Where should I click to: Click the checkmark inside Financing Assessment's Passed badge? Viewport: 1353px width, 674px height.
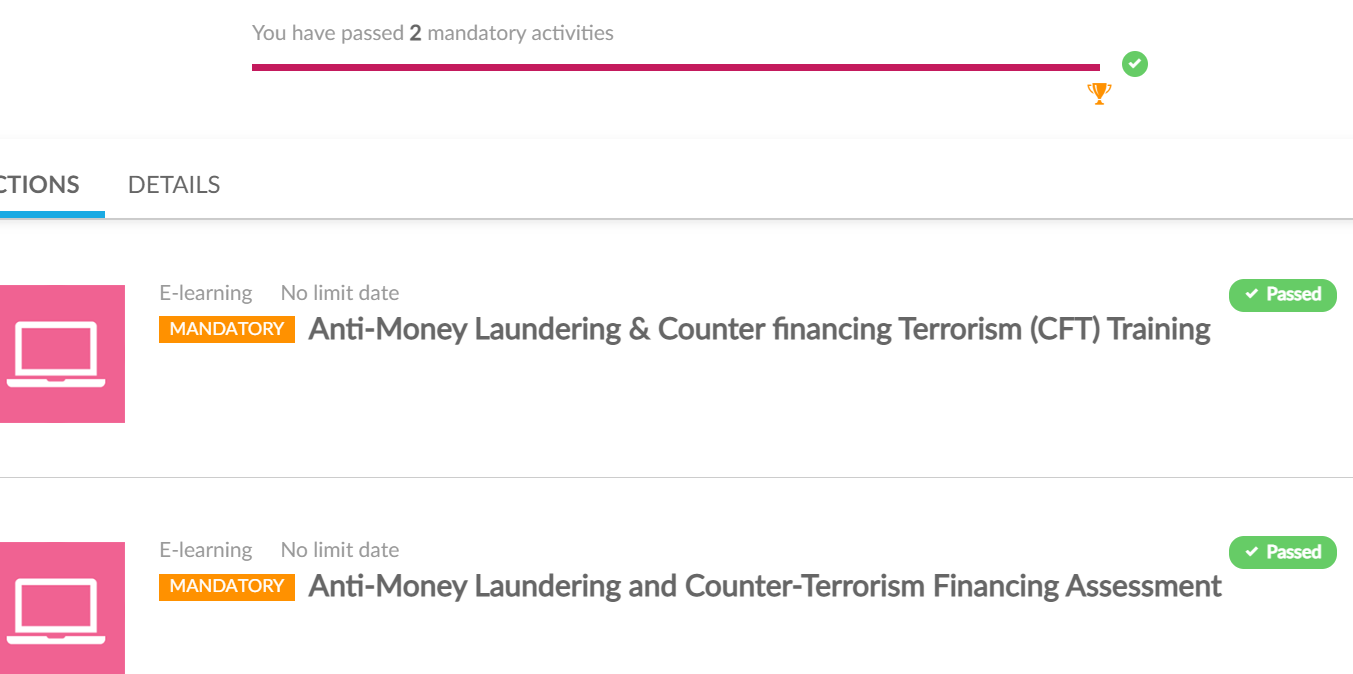point(1252,552)
